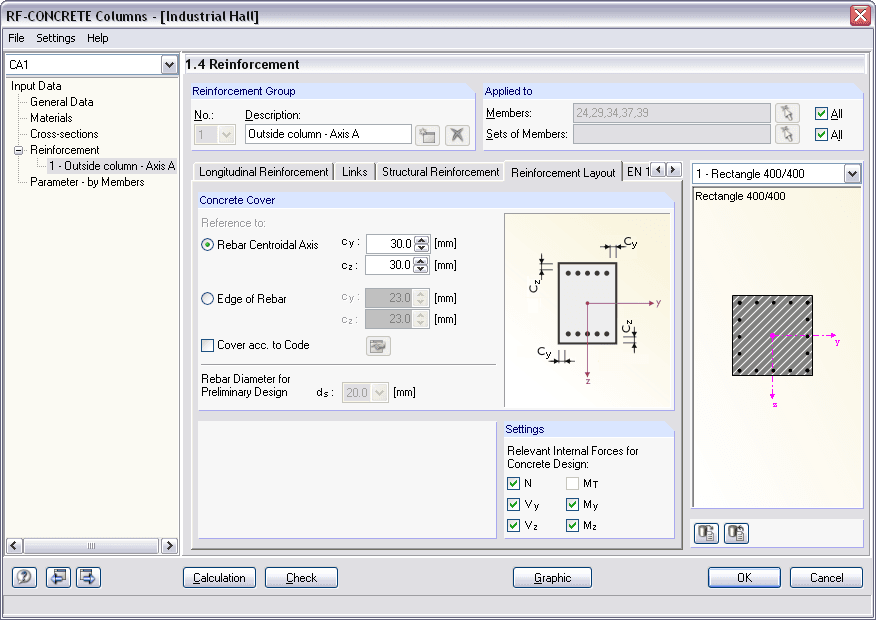Click the Calculation button
This screenshot has height=620, width=876.
[219, 578]
